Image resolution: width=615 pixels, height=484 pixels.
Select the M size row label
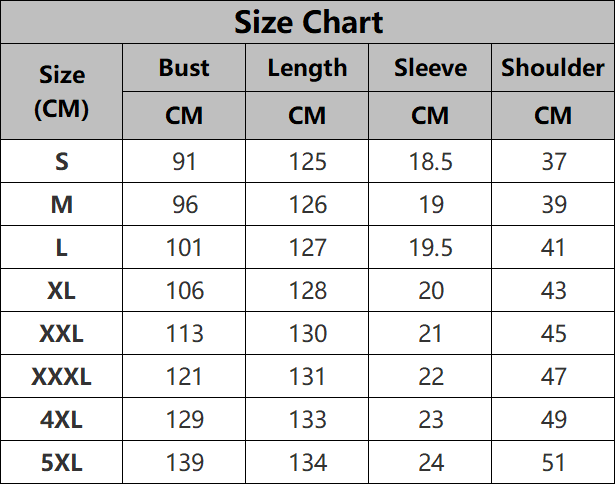pyautogui.click(x=62, y=204)
